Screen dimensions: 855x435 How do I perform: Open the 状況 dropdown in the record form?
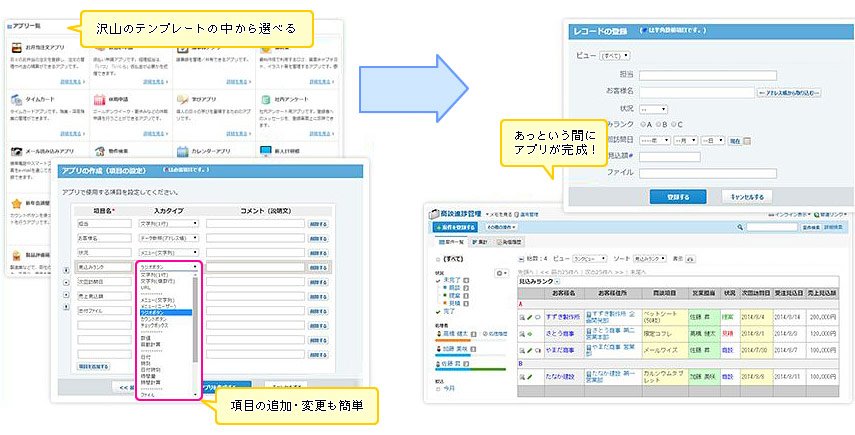point(653,109)
